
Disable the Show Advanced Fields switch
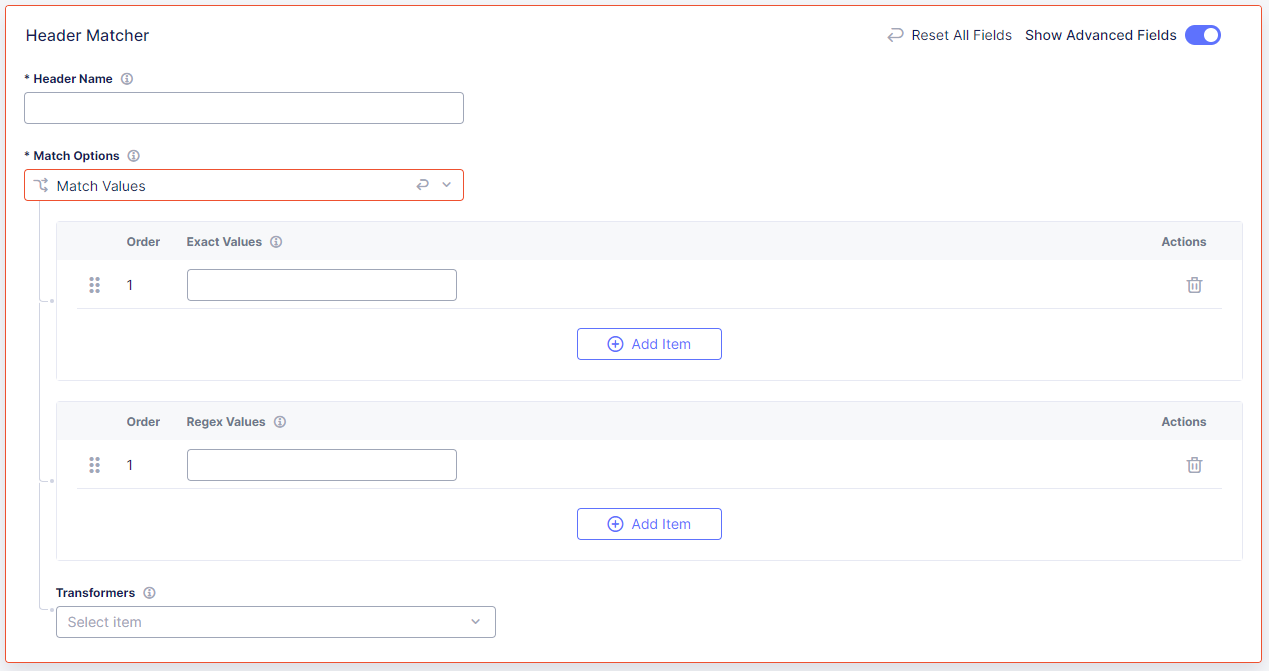pos(1203,35)
